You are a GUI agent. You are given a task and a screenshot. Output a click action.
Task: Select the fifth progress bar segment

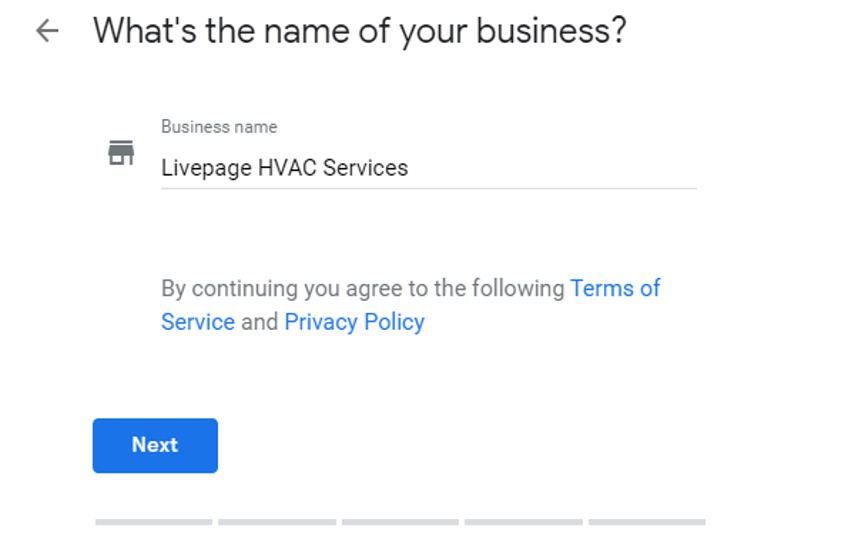click(x=647, y=522)
